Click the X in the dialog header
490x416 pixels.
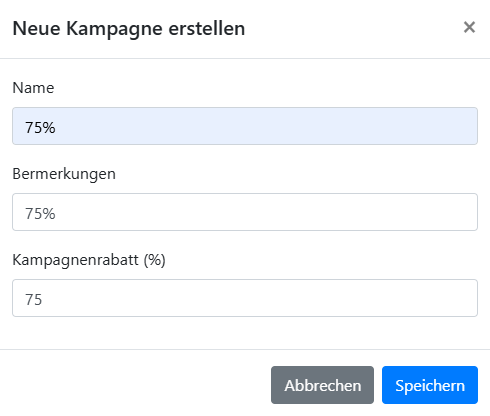pyautogui.click(x=469, y=27)
